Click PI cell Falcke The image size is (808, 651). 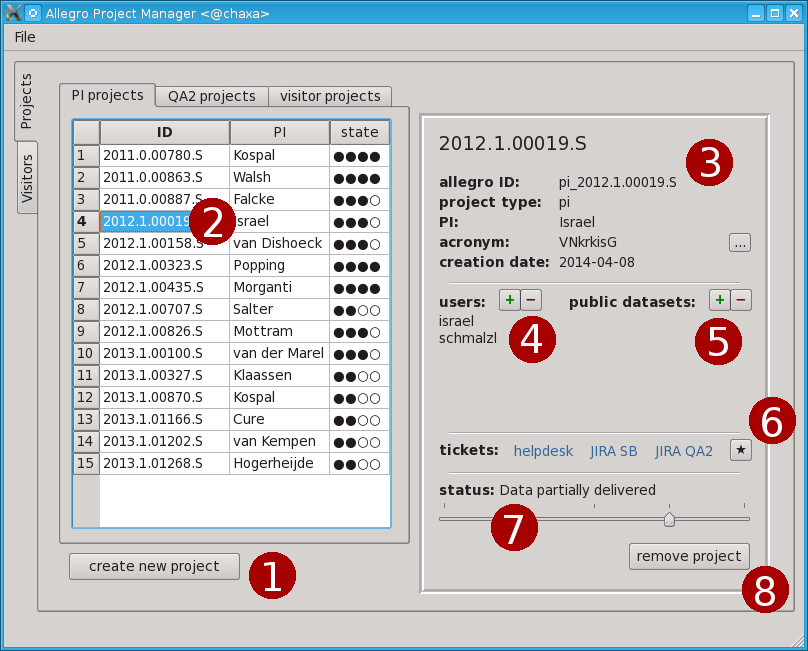[x=280, y=199]
